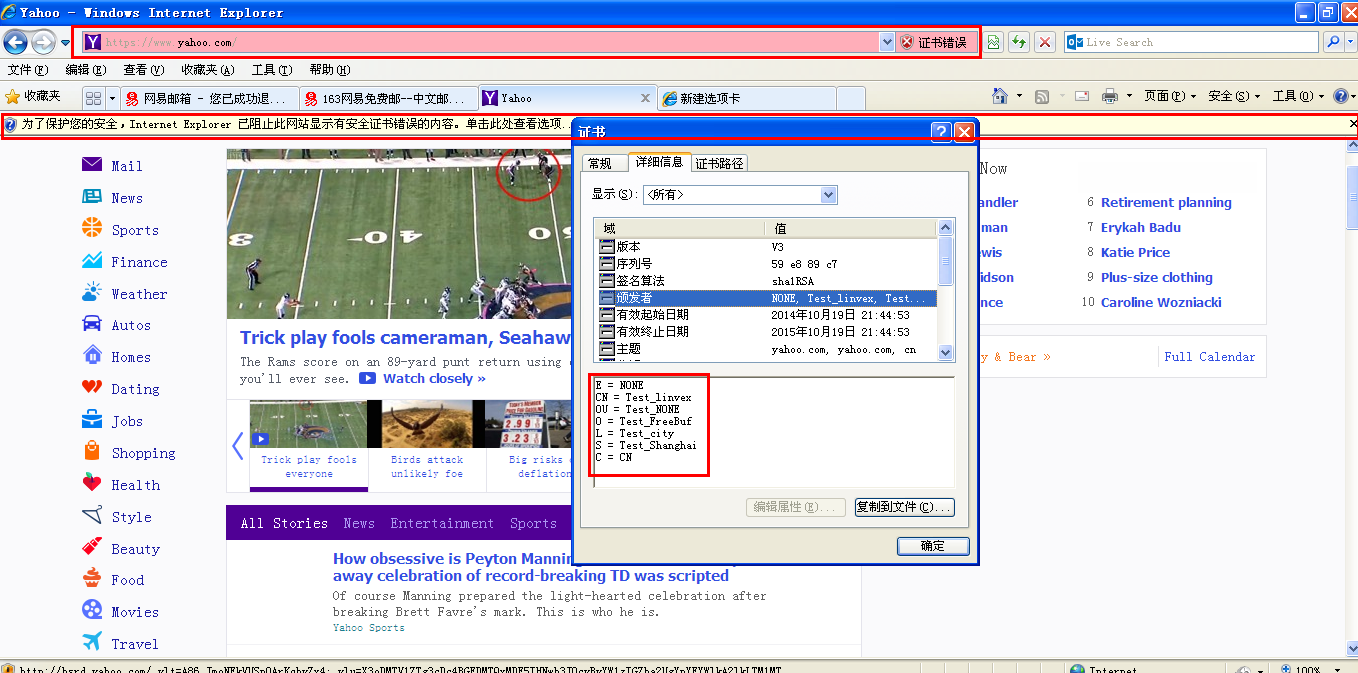This screenshot has width=1358, height=673.
Task: Click the carousel previous arrow
Action: tap(237, 446)
